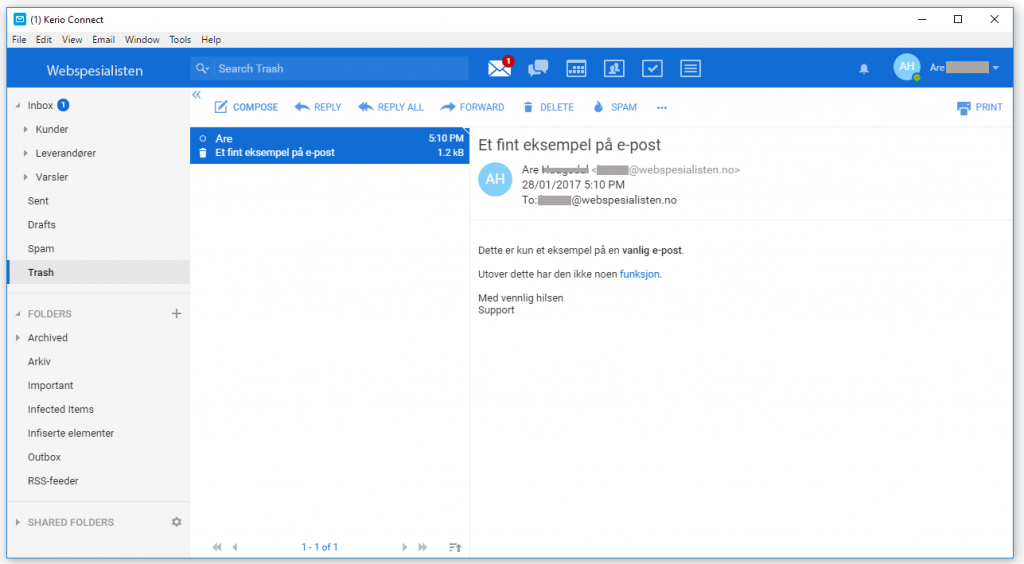Image resolution: width=1024 pixels, height=564 pixels.
Task: Expand the Kunder subfolder
Action: pyautogui.click(x=26, y=129)
